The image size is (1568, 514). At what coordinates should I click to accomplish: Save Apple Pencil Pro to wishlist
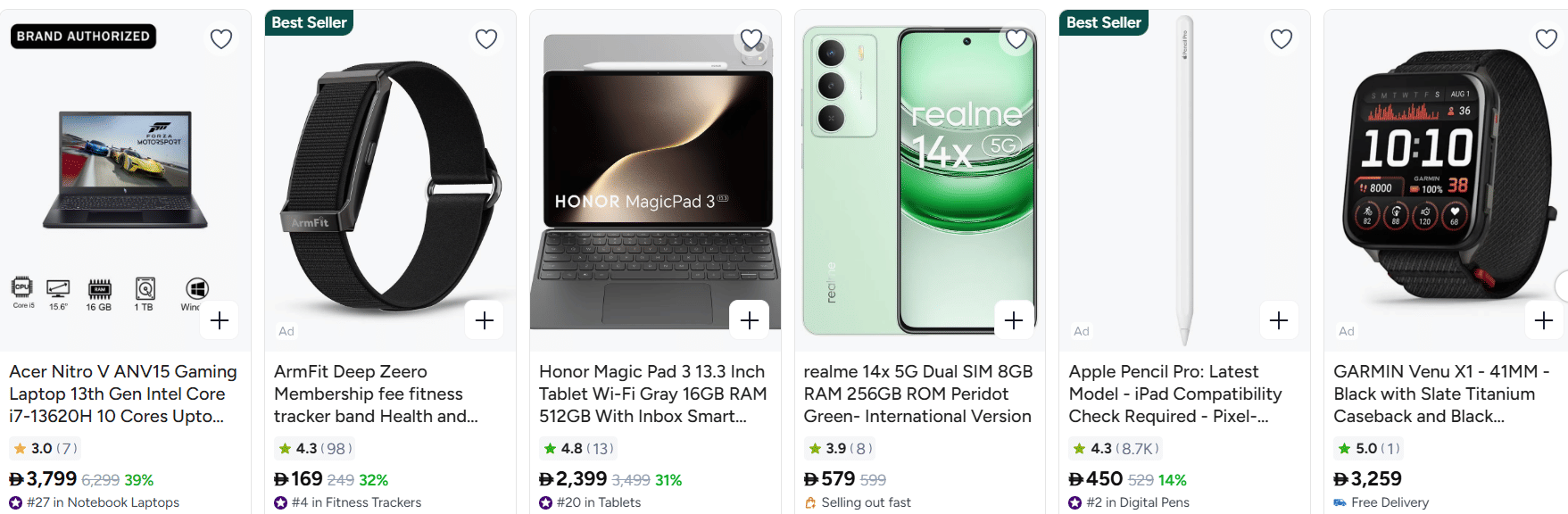[1282, 39]
